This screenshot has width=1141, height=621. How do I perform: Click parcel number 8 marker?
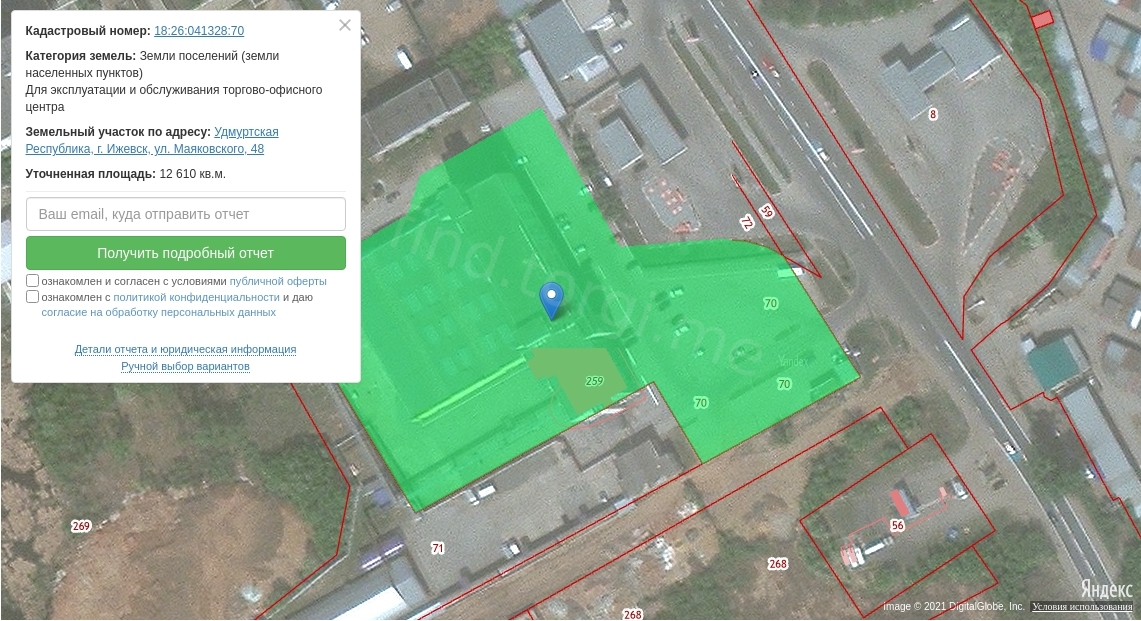pos(933,114)
